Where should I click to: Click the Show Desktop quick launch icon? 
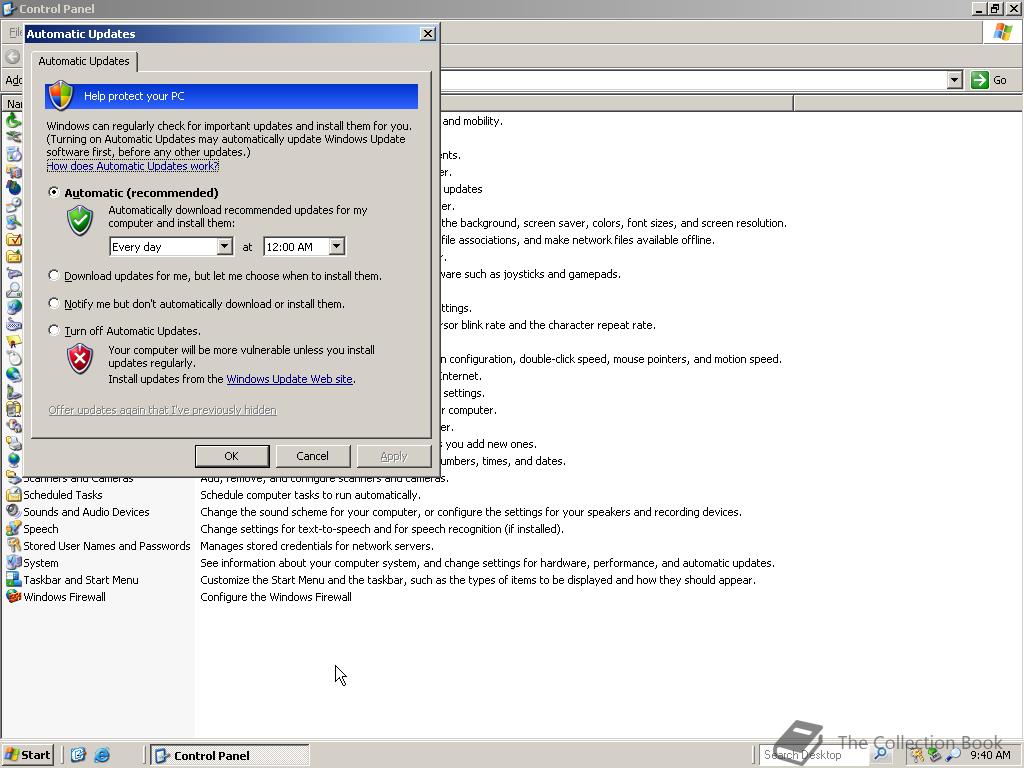point(78,755)
